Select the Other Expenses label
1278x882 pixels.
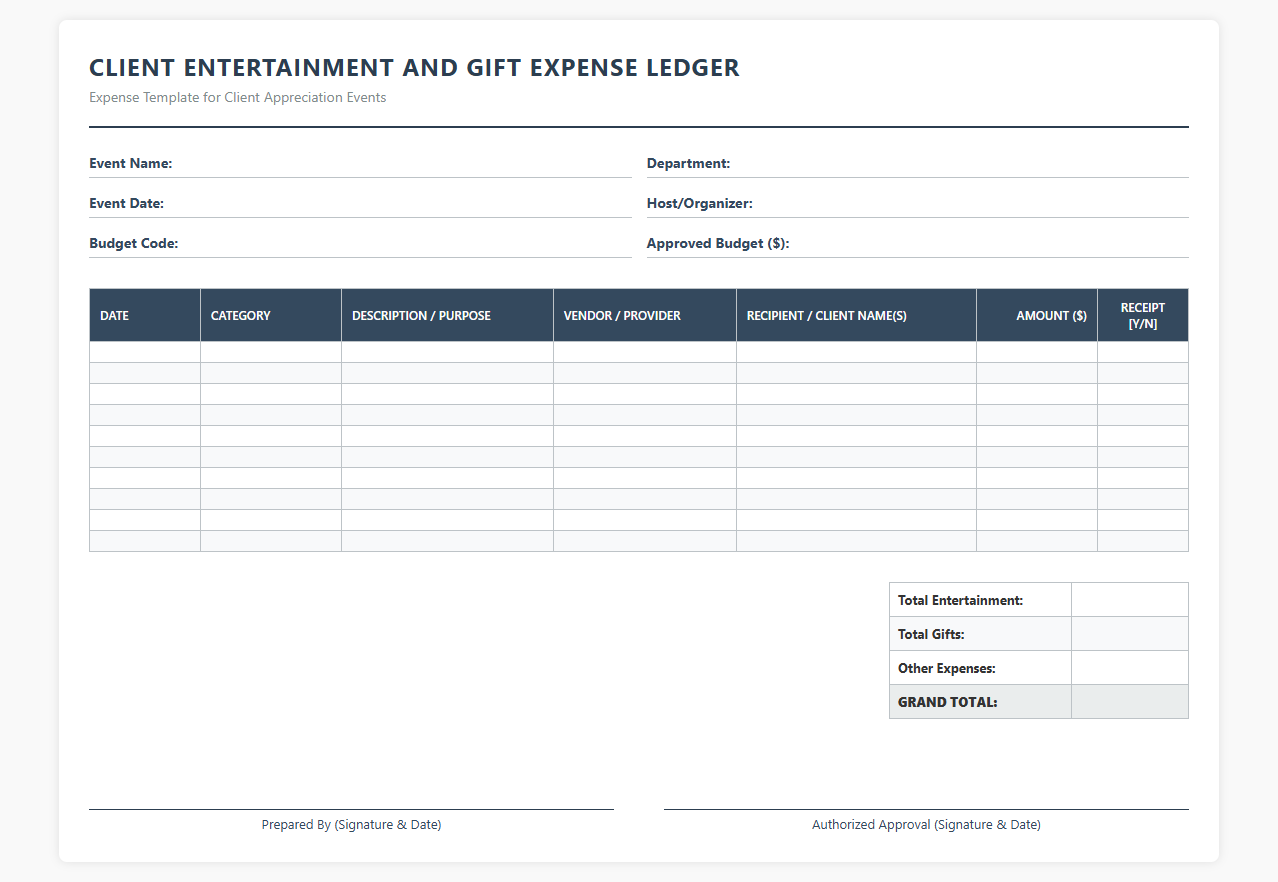[947, 668]
